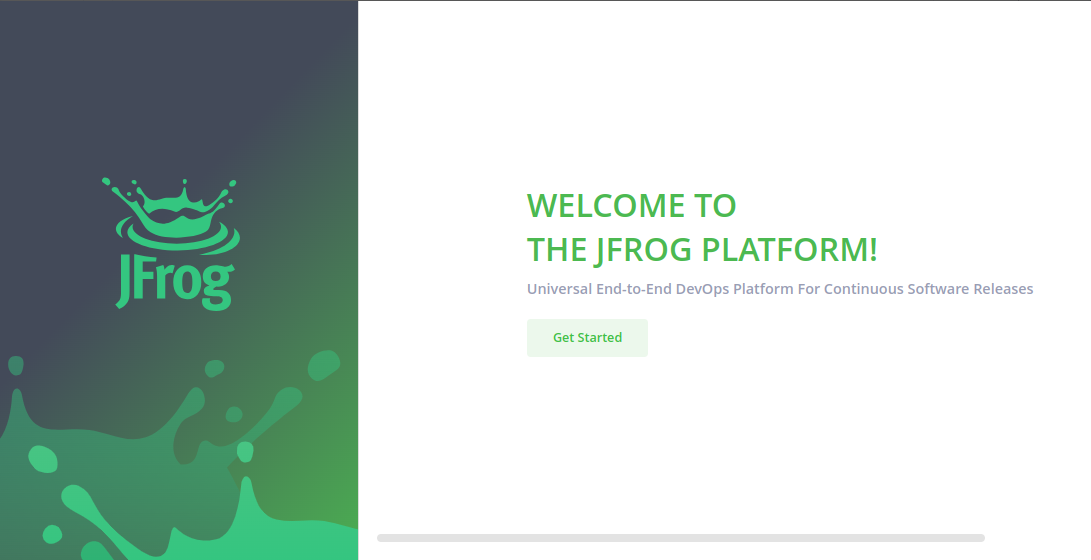Screen dimensions: 1091x560
Task: Click the "Universal End-to-End DevOps Platform" subtitle
Action: point(779,289)
